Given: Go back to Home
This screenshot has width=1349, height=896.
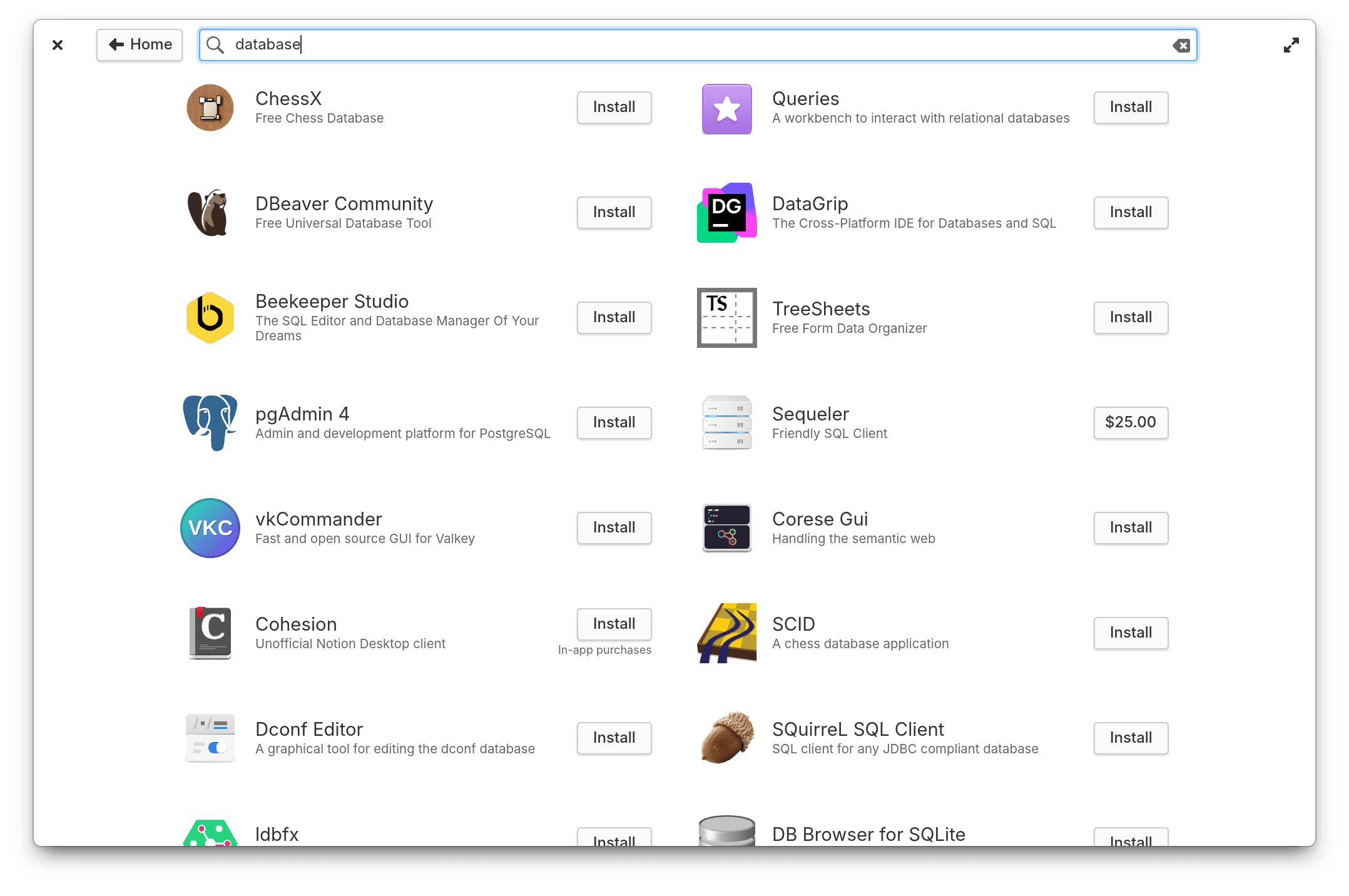Looking at the screenshot, I should pyautogui.click(x=139, y=44).
